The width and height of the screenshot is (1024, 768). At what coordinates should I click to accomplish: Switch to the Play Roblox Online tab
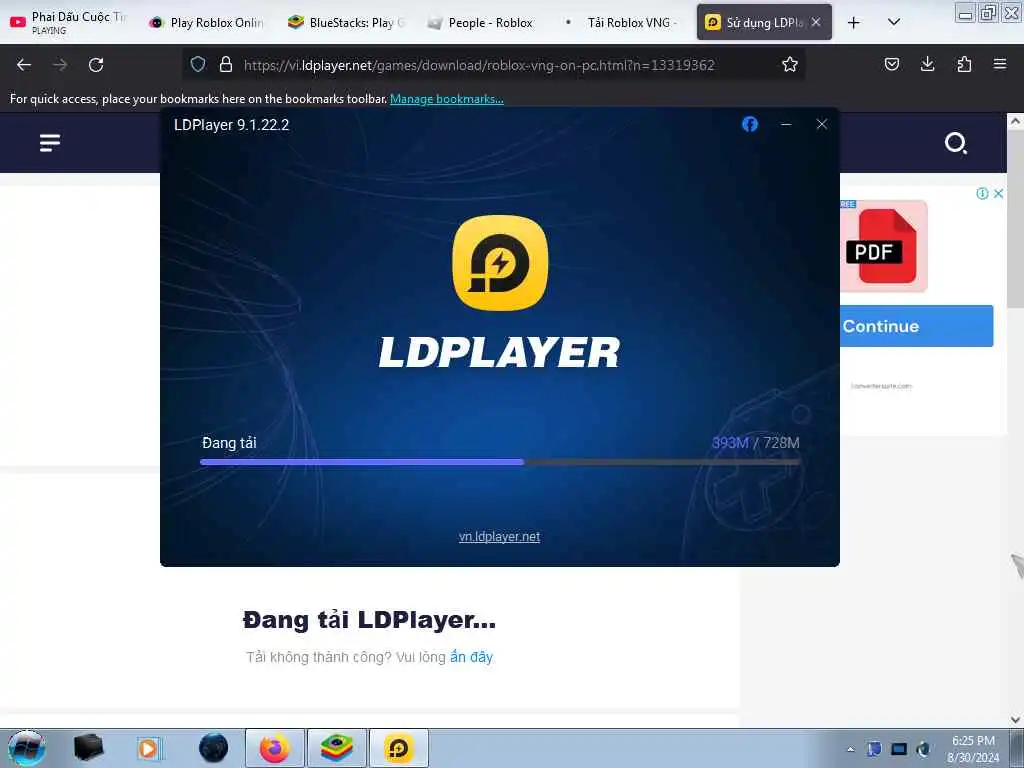click(206, 22)
